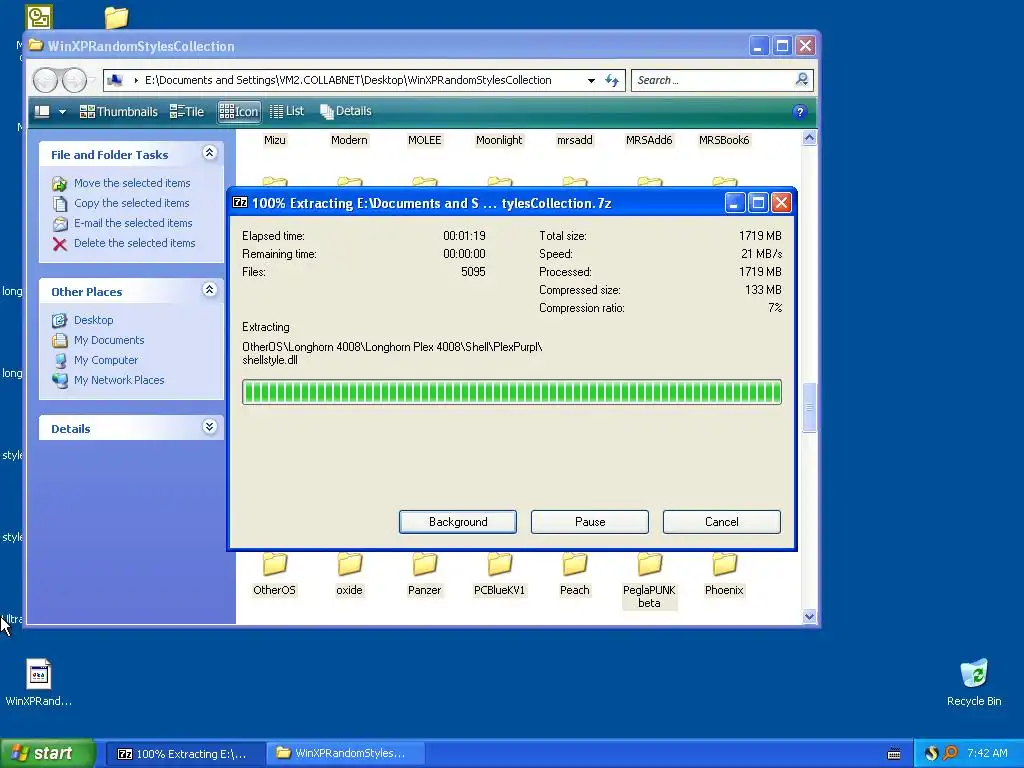Click Move the selected items
The width and height of the screenshot is (1024, 768).
132,183
